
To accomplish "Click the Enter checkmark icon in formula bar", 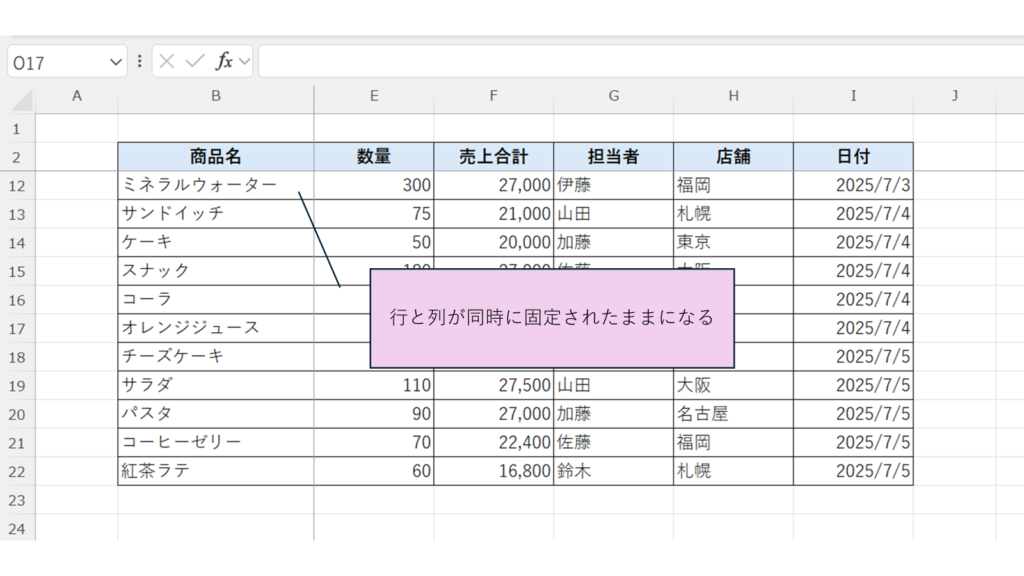I will (194, 62).
